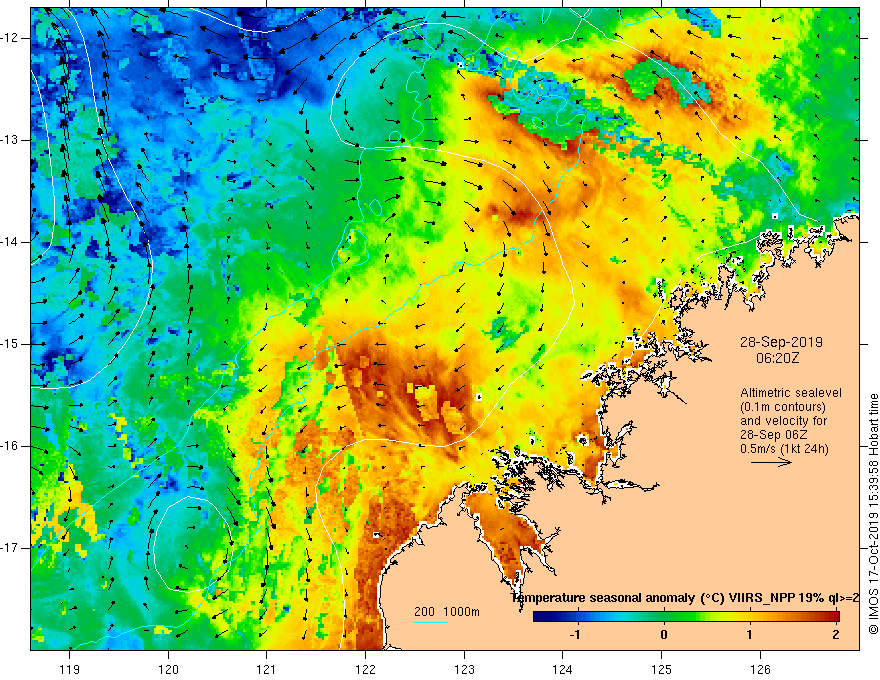Screen dimensions: 880x680
Task: Click the date label 28-Sep-2019
Action: 781,342
